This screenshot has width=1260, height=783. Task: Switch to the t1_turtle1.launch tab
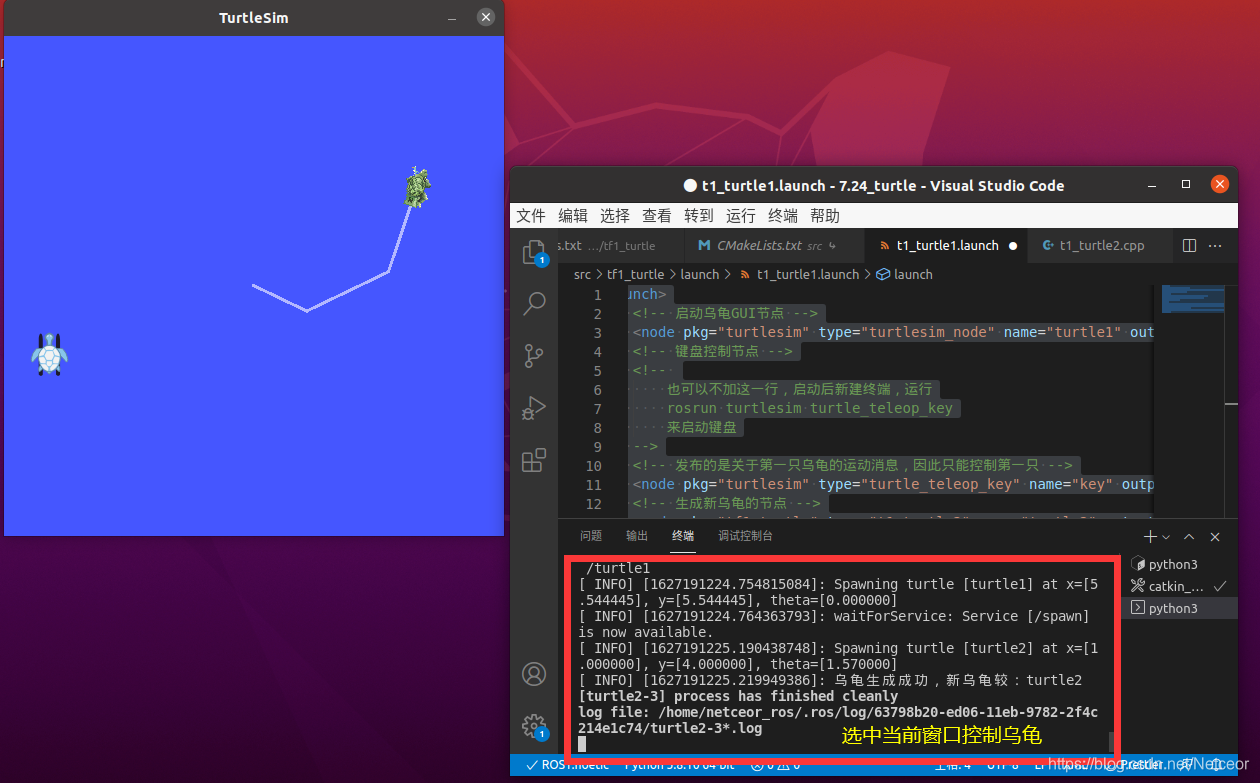tap(946, 245)
